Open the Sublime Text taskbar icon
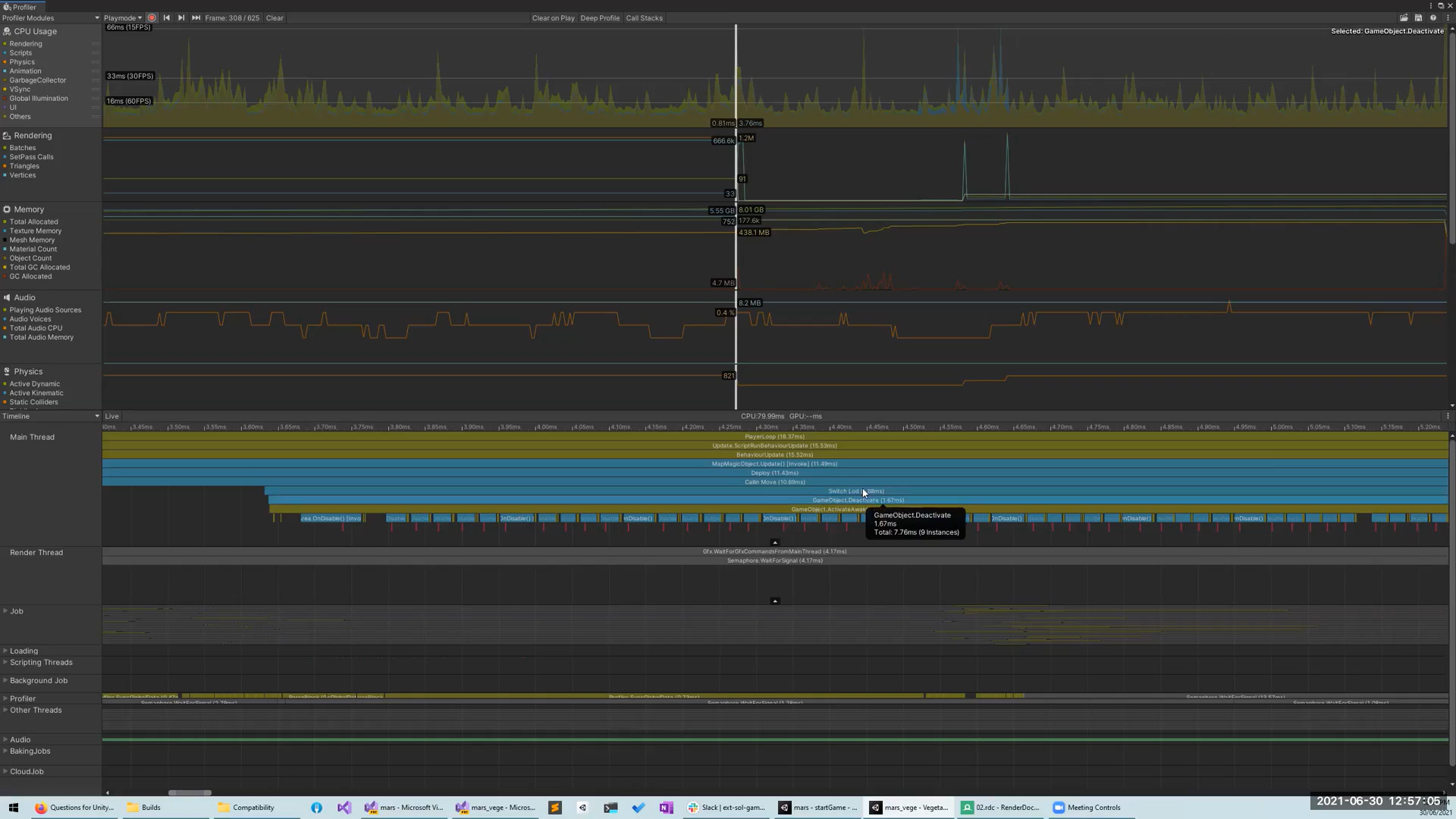1456x819 pixels. 555,808
